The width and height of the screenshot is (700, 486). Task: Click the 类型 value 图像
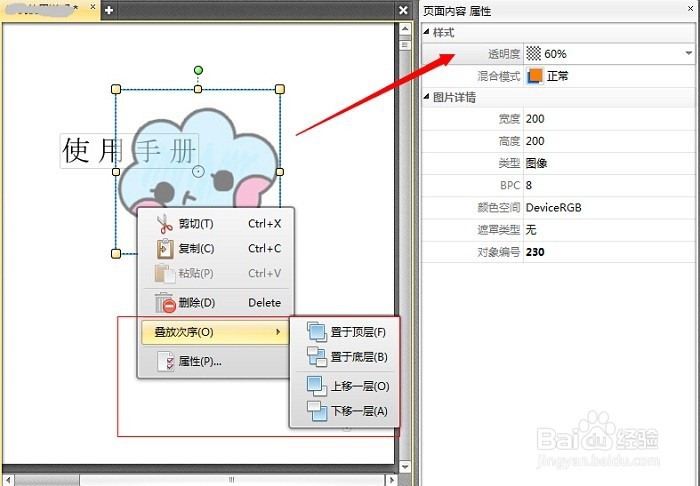(x=536, y=163)
